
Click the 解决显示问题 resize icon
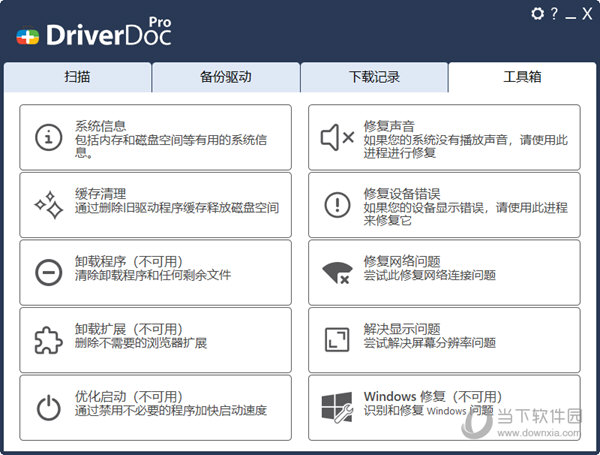pos(337,340)
